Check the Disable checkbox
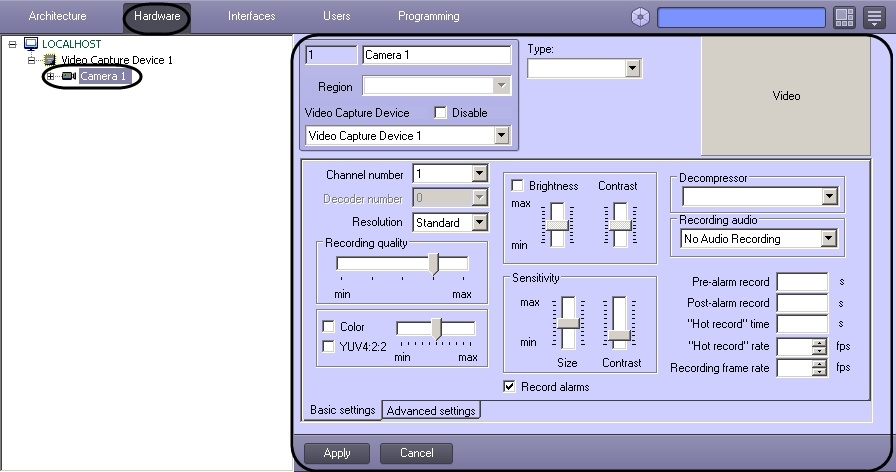Viewport: 896px width, 472px height. click(x=441, y=113)
